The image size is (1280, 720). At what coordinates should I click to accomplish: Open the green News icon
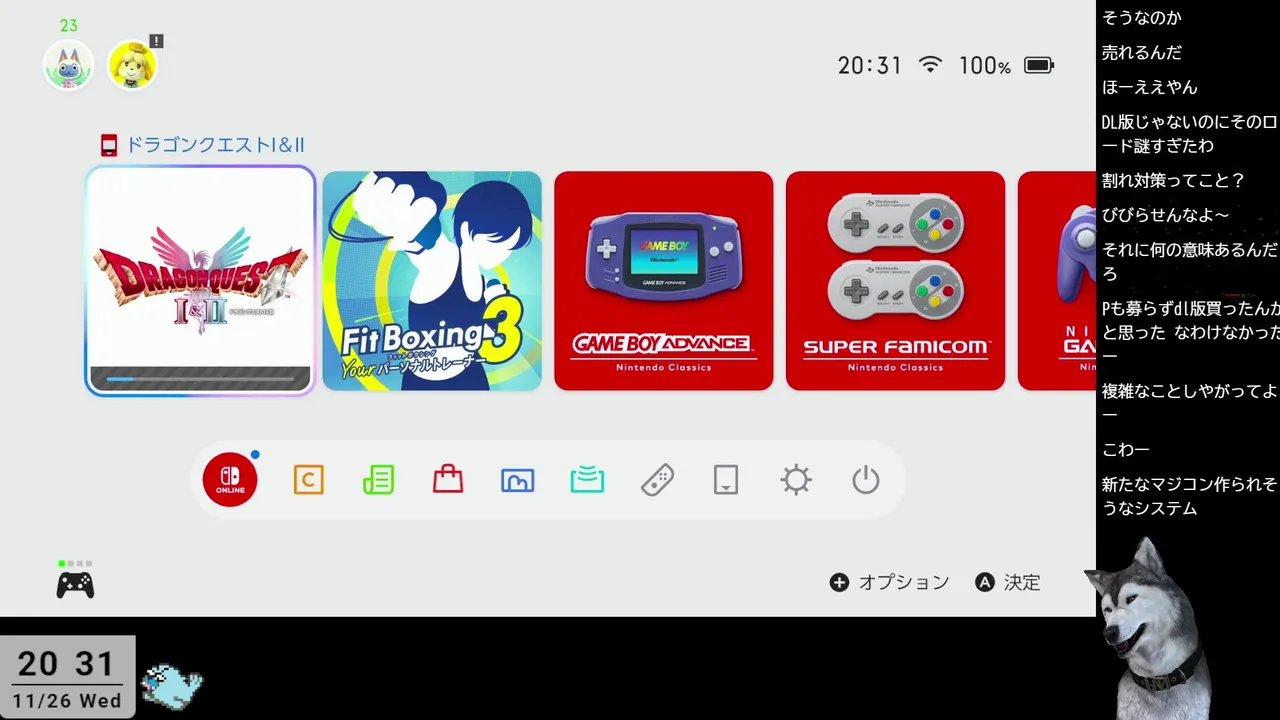pyautogui.click(x=378, y=480)
